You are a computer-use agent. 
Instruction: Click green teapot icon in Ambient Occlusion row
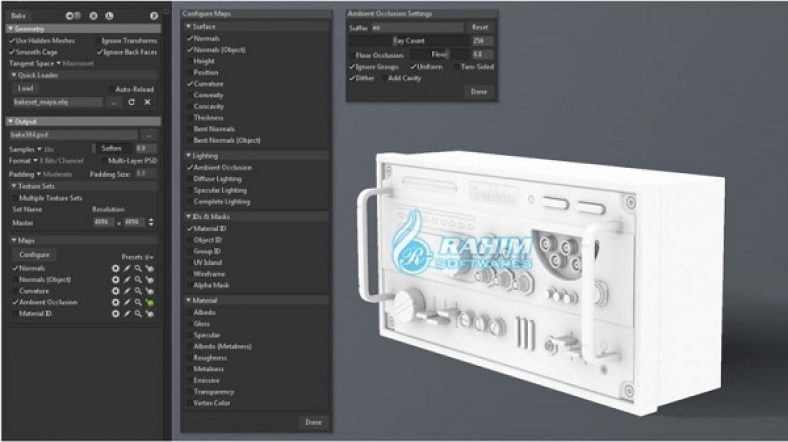149,302
